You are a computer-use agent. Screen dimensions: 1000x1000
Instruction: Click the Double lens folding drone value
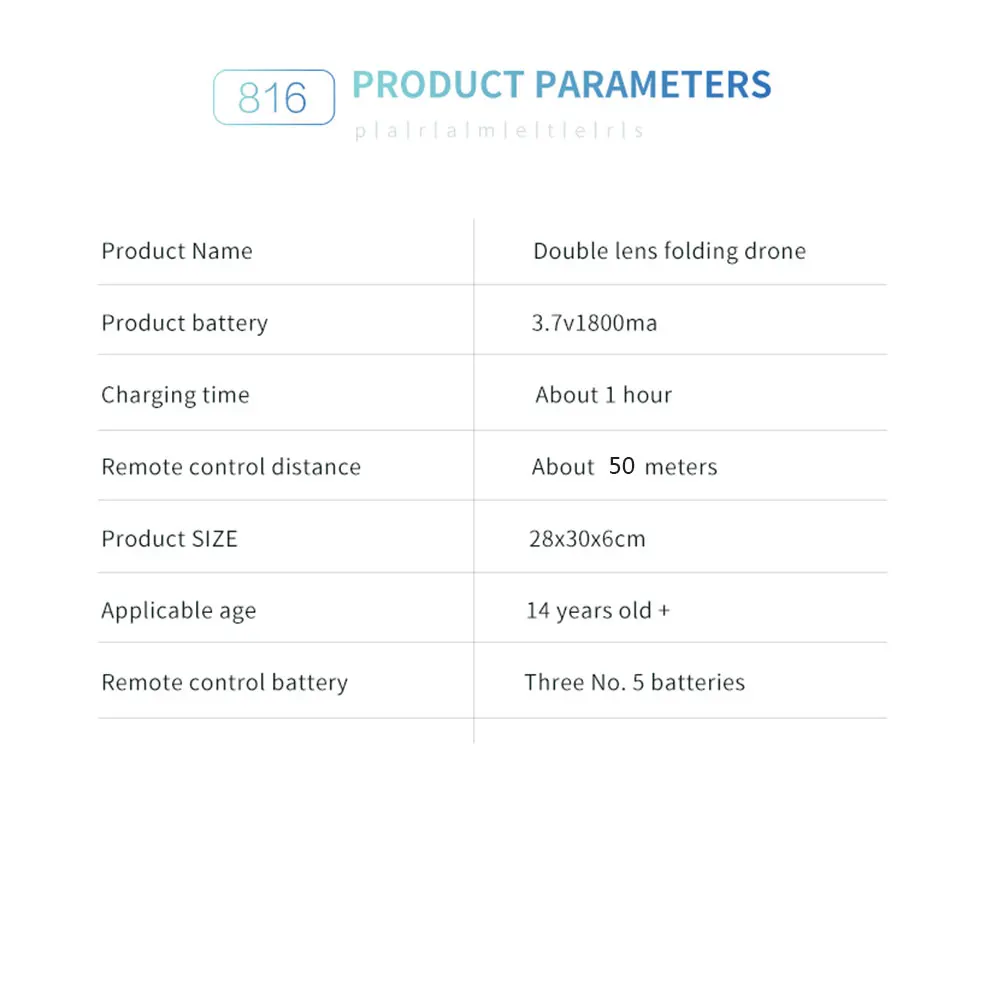670,251
